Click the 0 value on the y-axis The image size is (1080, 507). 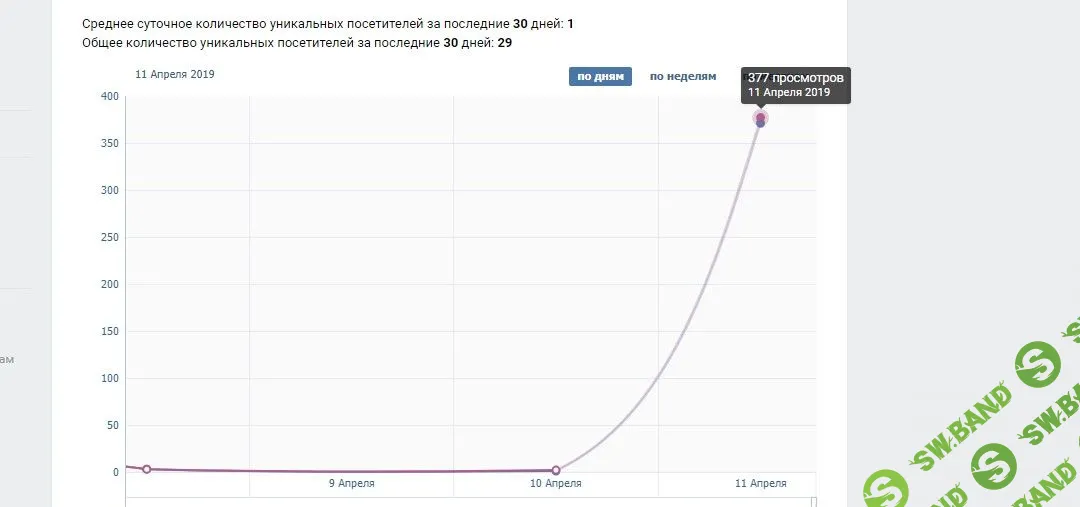116,472
